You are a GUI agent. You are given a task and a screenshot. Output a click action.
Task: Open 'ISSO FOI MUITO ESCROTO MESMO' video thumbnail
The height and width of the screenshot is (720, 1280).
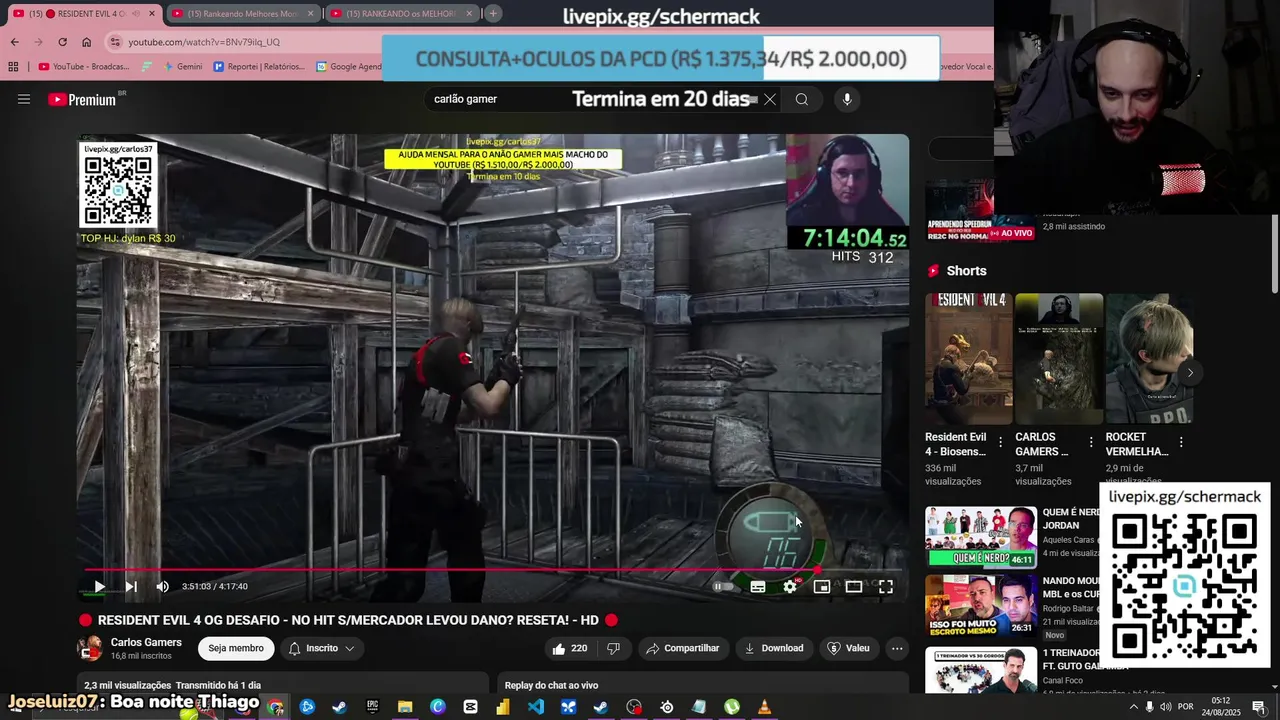[981, 605]
